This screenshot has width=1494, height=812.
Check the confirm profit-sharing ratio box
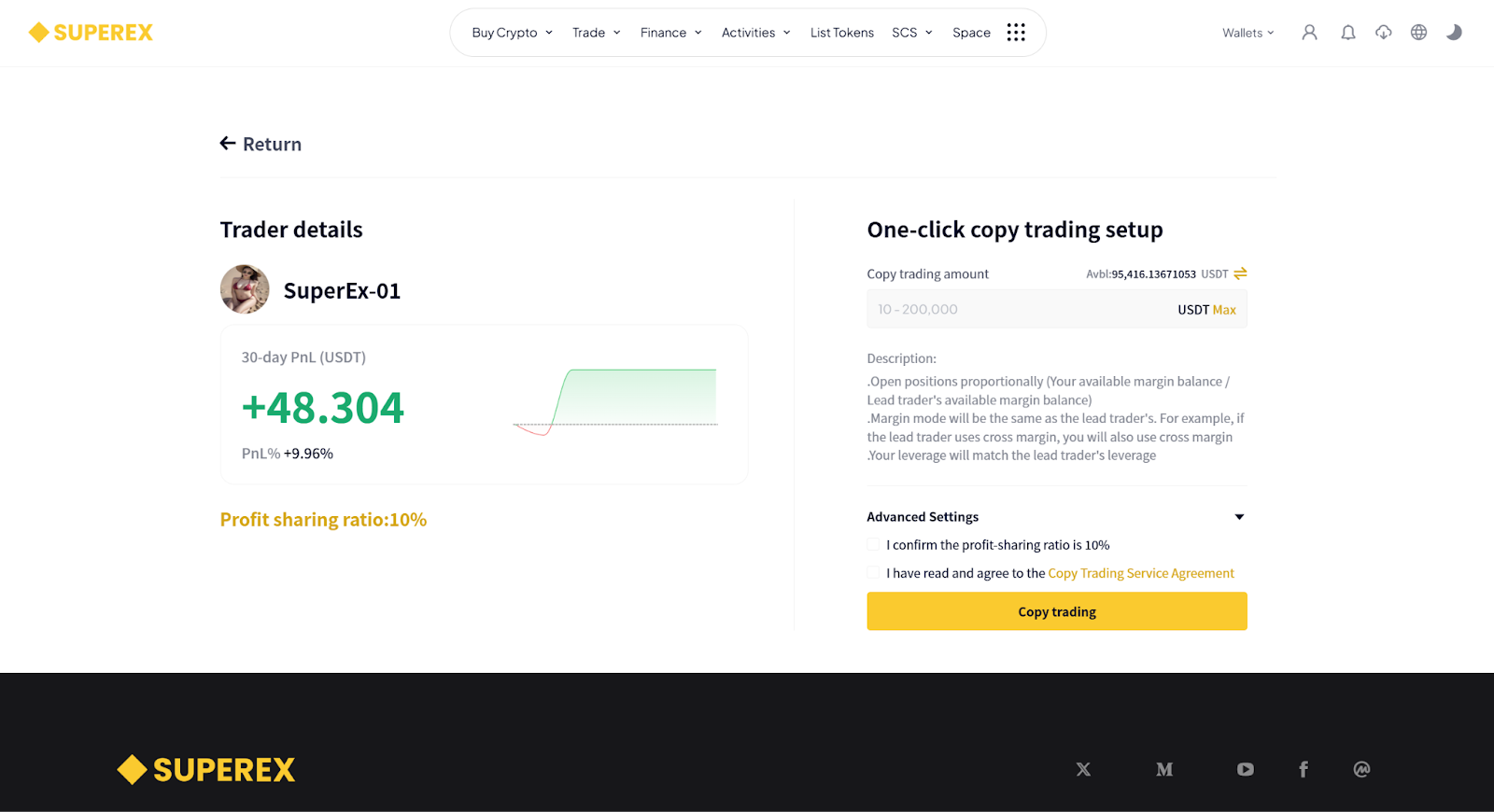click(x=873, y=545)
